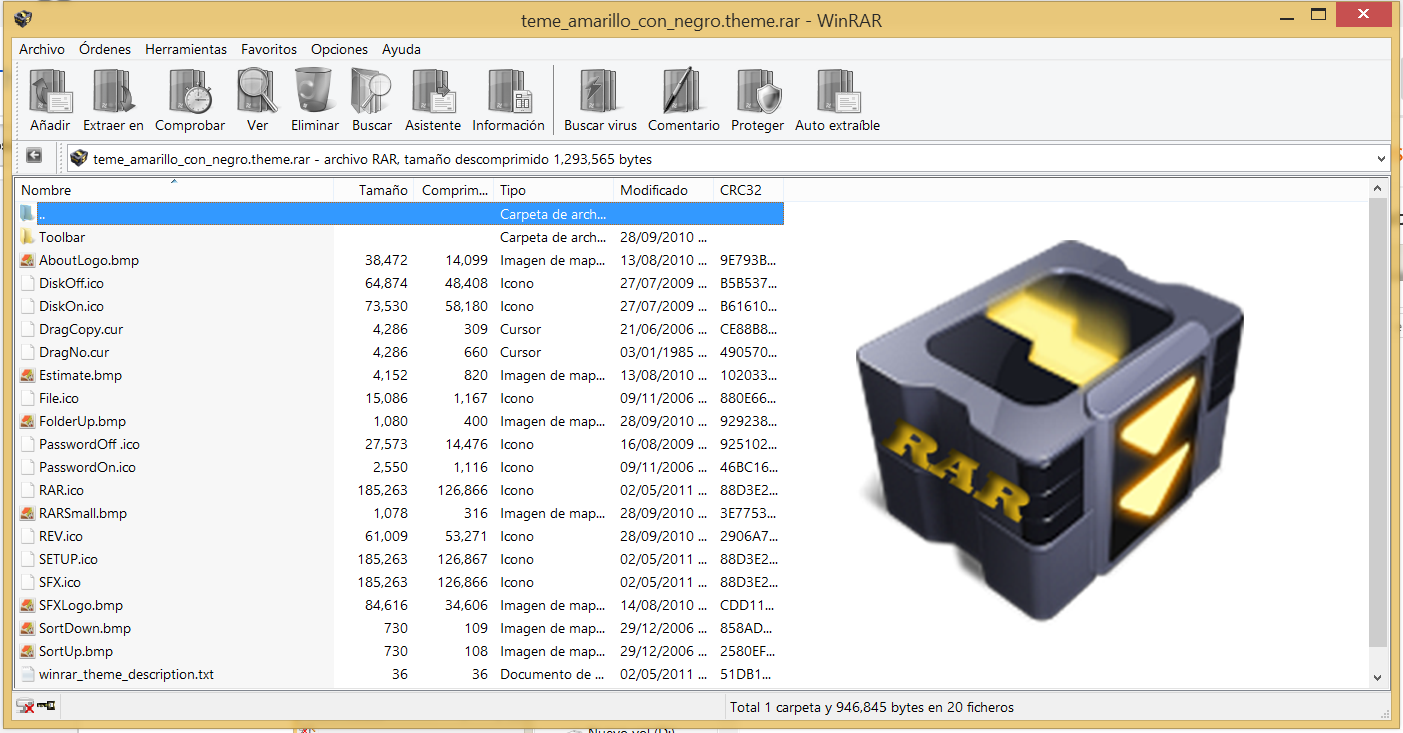This screenshot has height=733, width=1403.
Task: Sort by the Comprimido column header
Action: click(x=454, y=190)
